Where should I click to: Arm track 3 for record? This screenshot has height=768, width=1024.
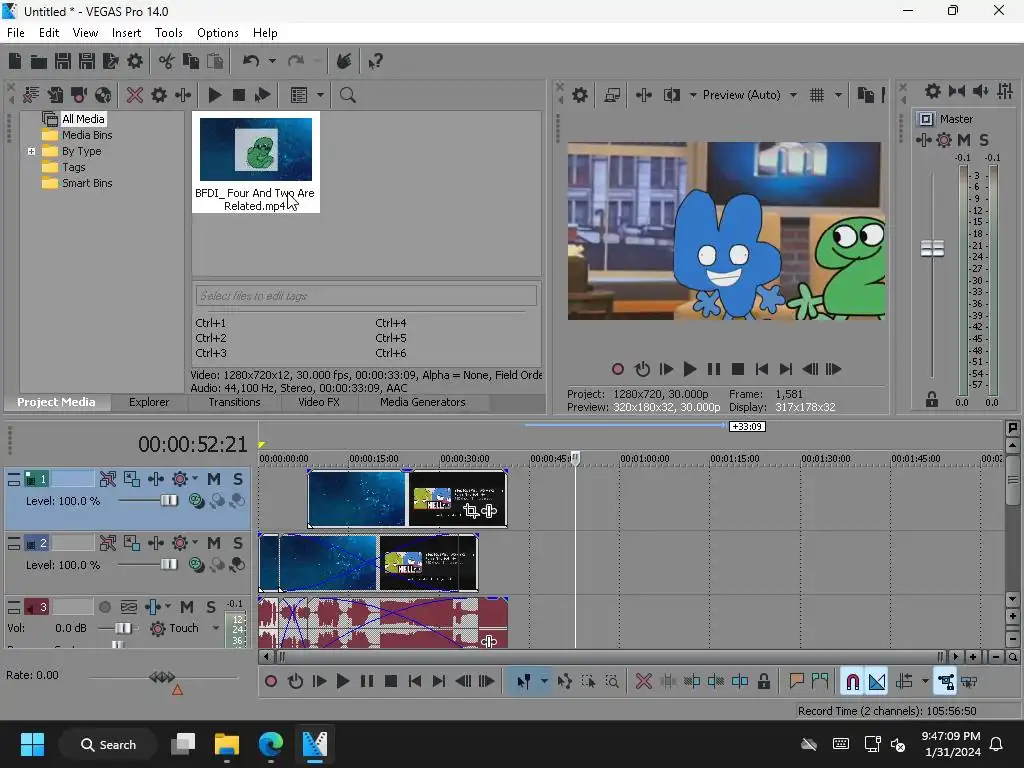[x=104, y=607]
